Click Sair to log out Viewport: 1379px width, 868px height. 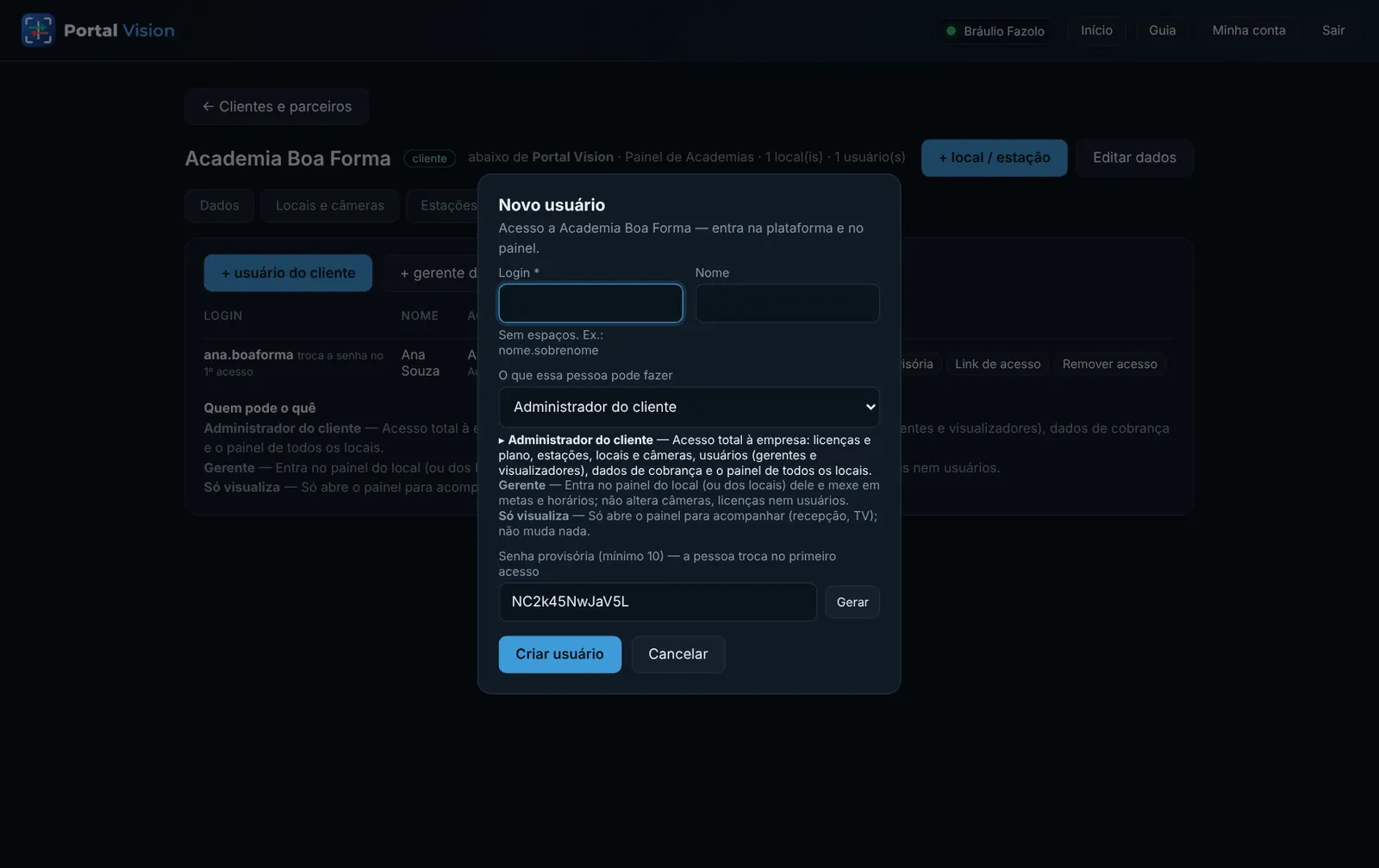(x=1332, y=30)
